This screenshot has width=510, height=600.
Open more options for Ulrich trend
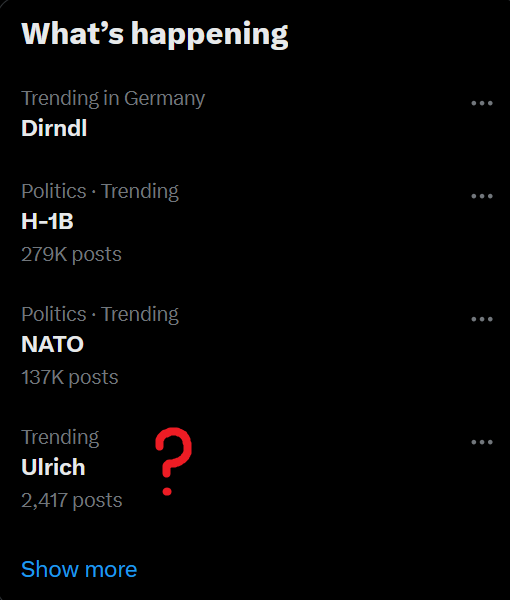click(x=482, y=442)
